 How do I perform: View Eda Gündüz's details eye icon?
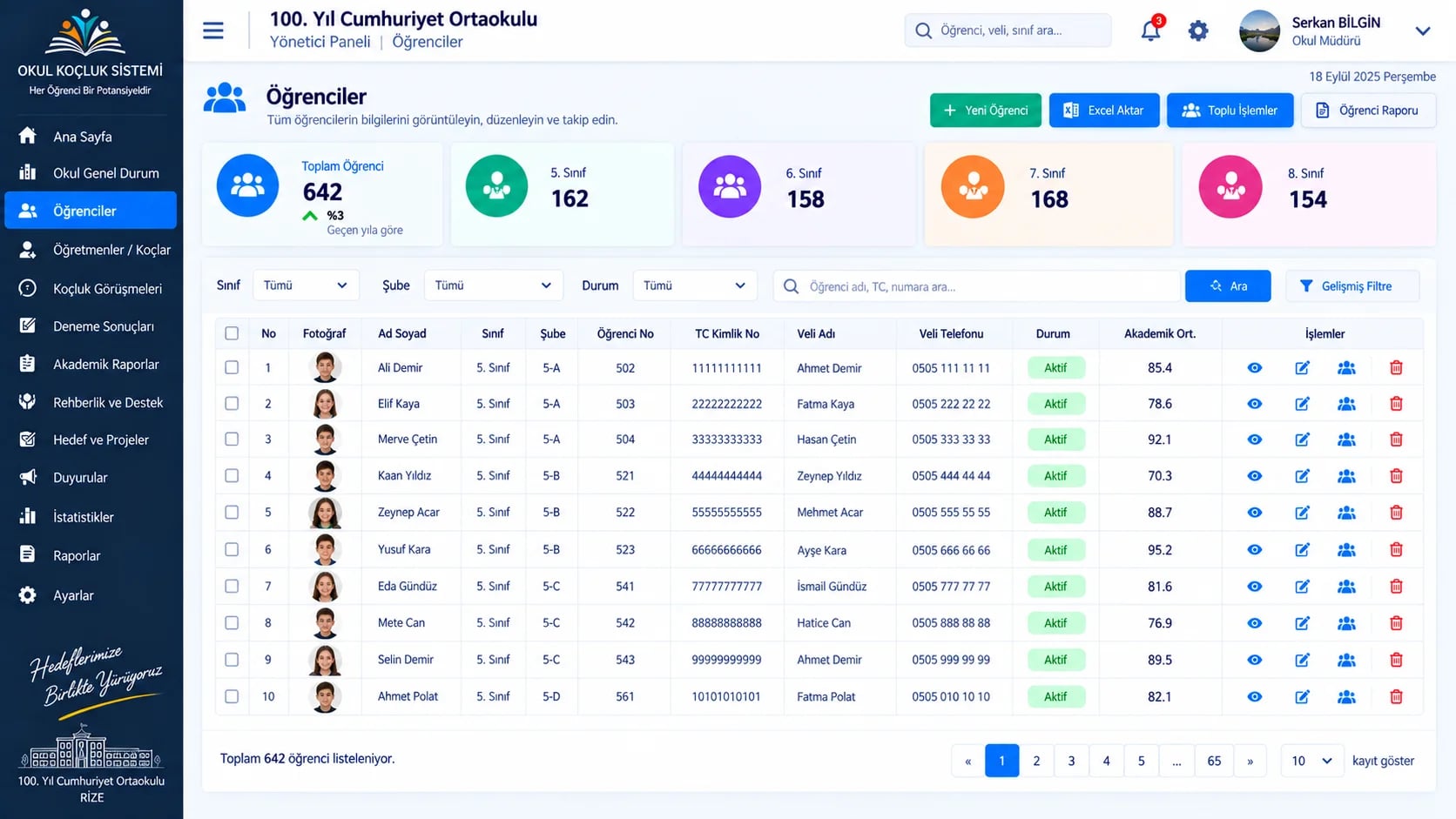click(1254, 587)
